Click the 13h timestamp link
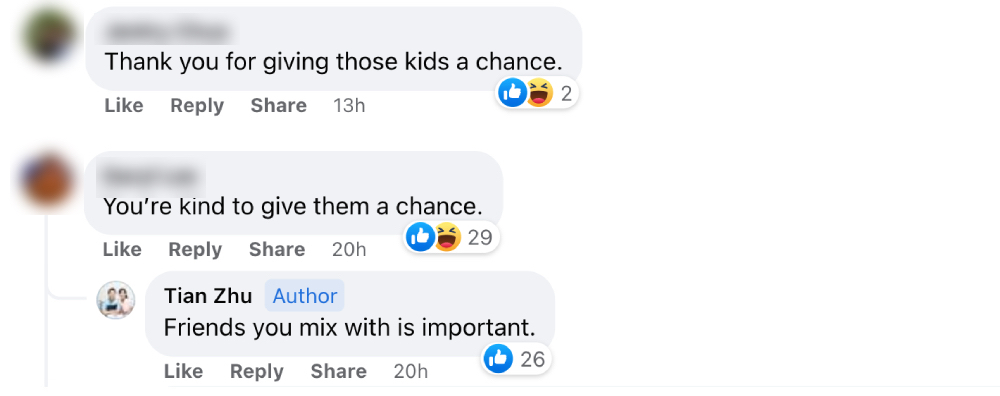The height and width of the screenshot is (396, 1000). pos(349,105)
